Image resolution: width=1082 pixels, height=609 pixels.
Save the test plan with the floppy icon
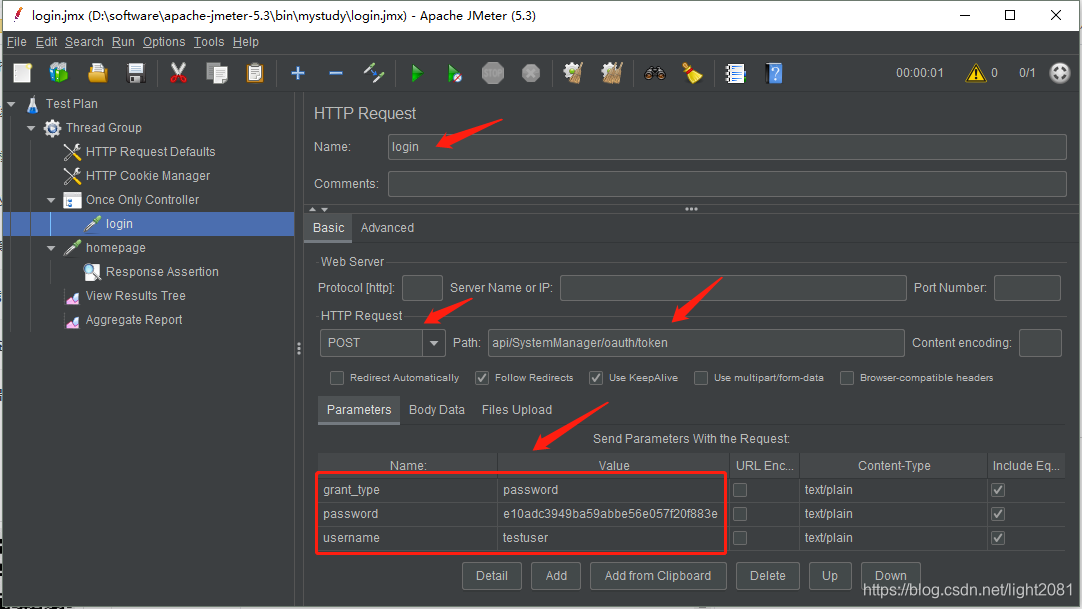click(x=136, y=73)
